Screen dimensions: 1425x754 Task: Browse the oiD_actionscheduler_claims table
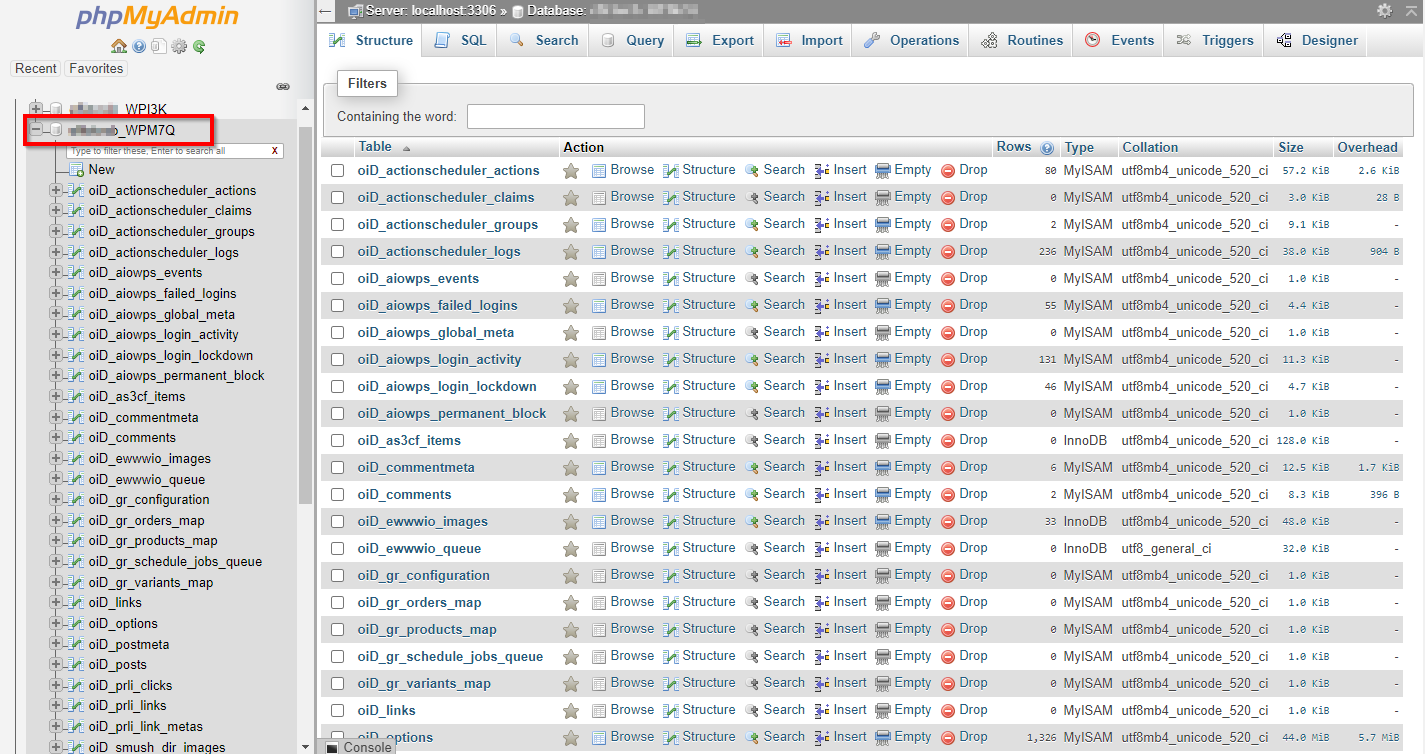(622, 197)
